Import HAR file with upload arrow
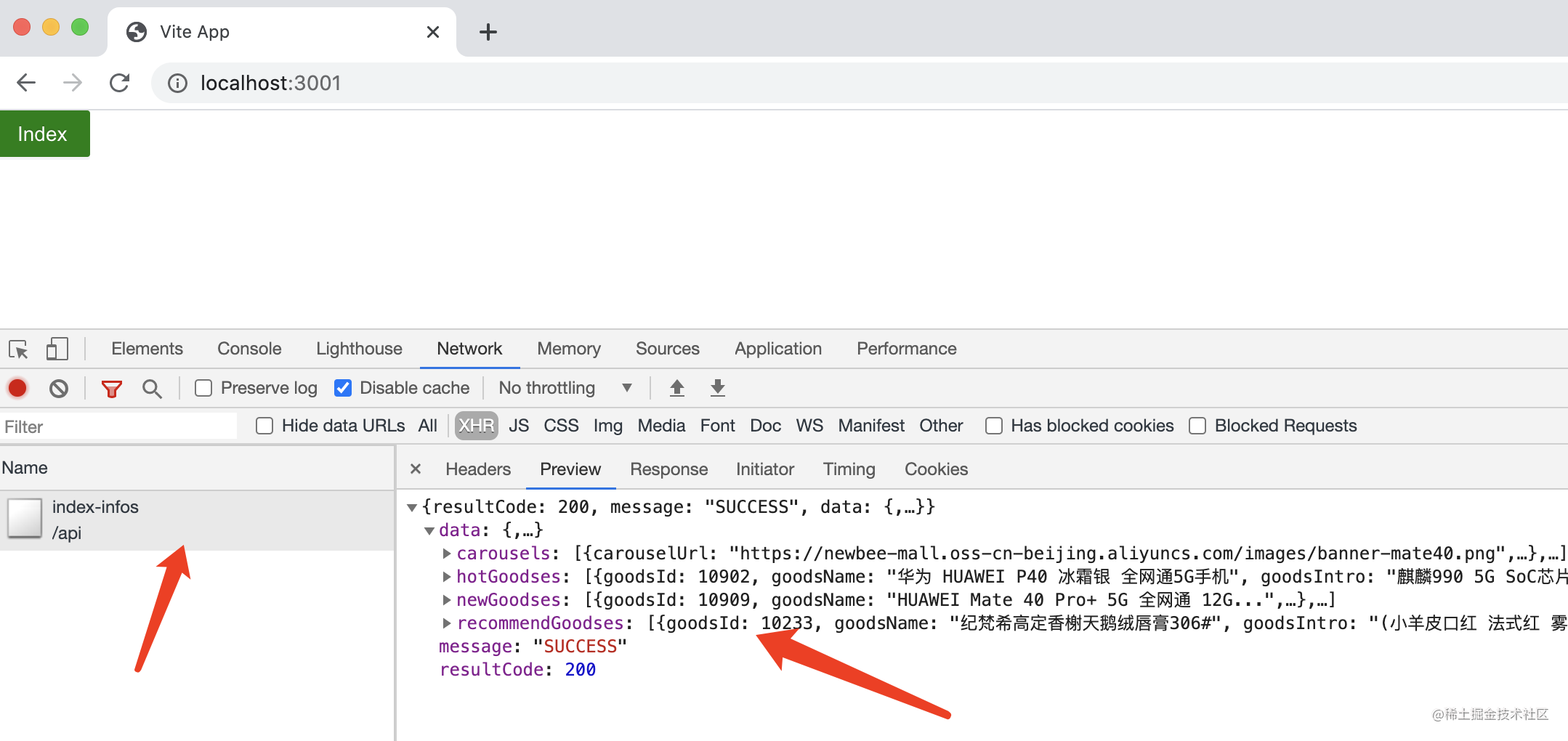The height and width of the screenshot is (741, 1568). tap(677, 388)
